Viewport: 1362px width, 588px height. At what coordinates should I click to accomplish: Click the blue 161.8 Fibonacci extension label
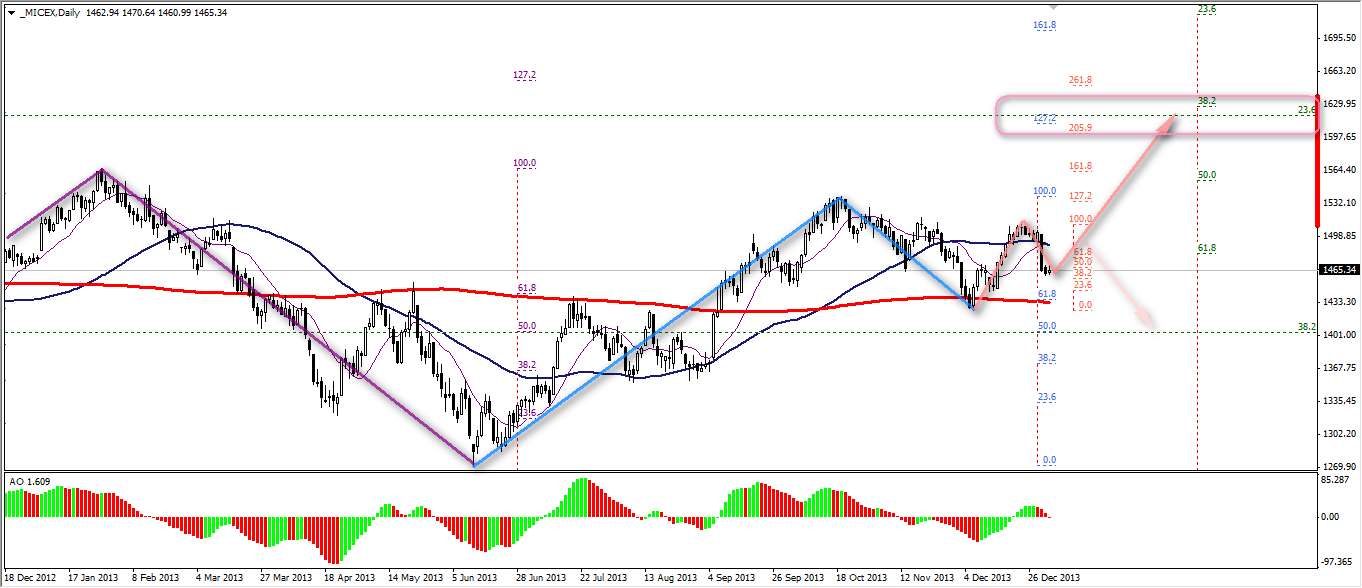[1045, 25]
